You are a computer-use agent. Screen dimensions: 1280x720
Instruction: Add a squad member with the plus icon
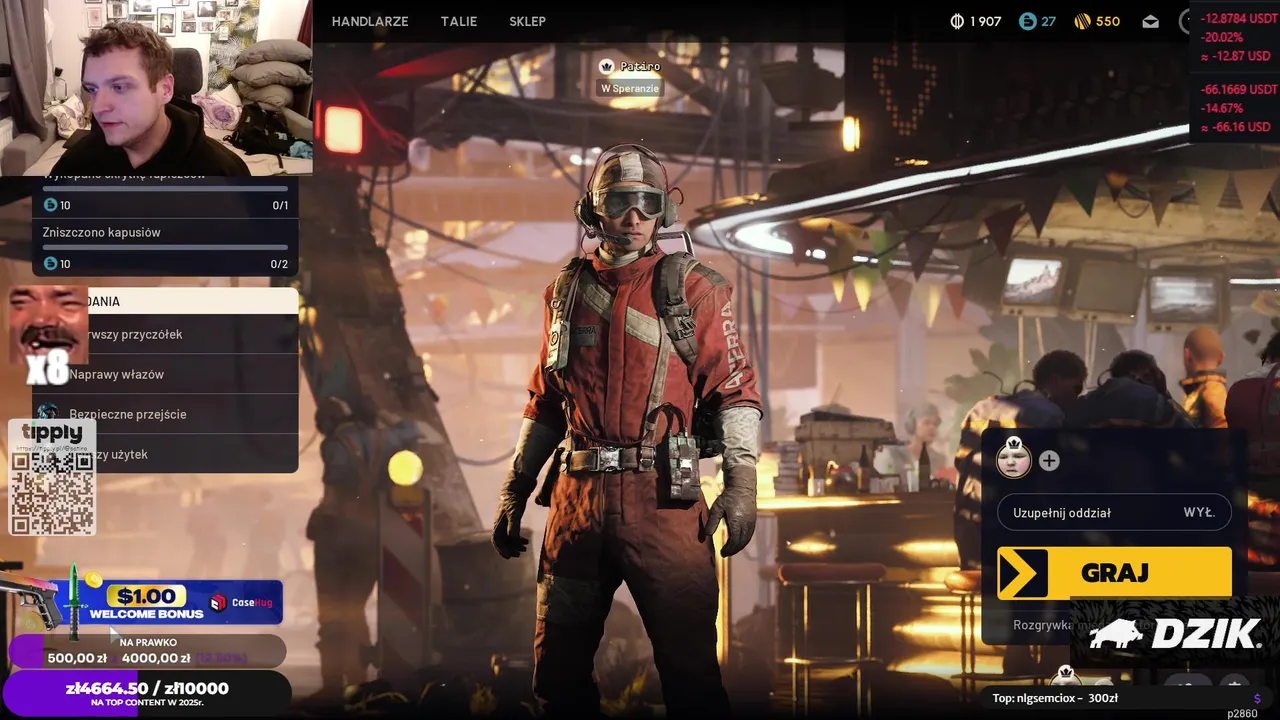1049,461
